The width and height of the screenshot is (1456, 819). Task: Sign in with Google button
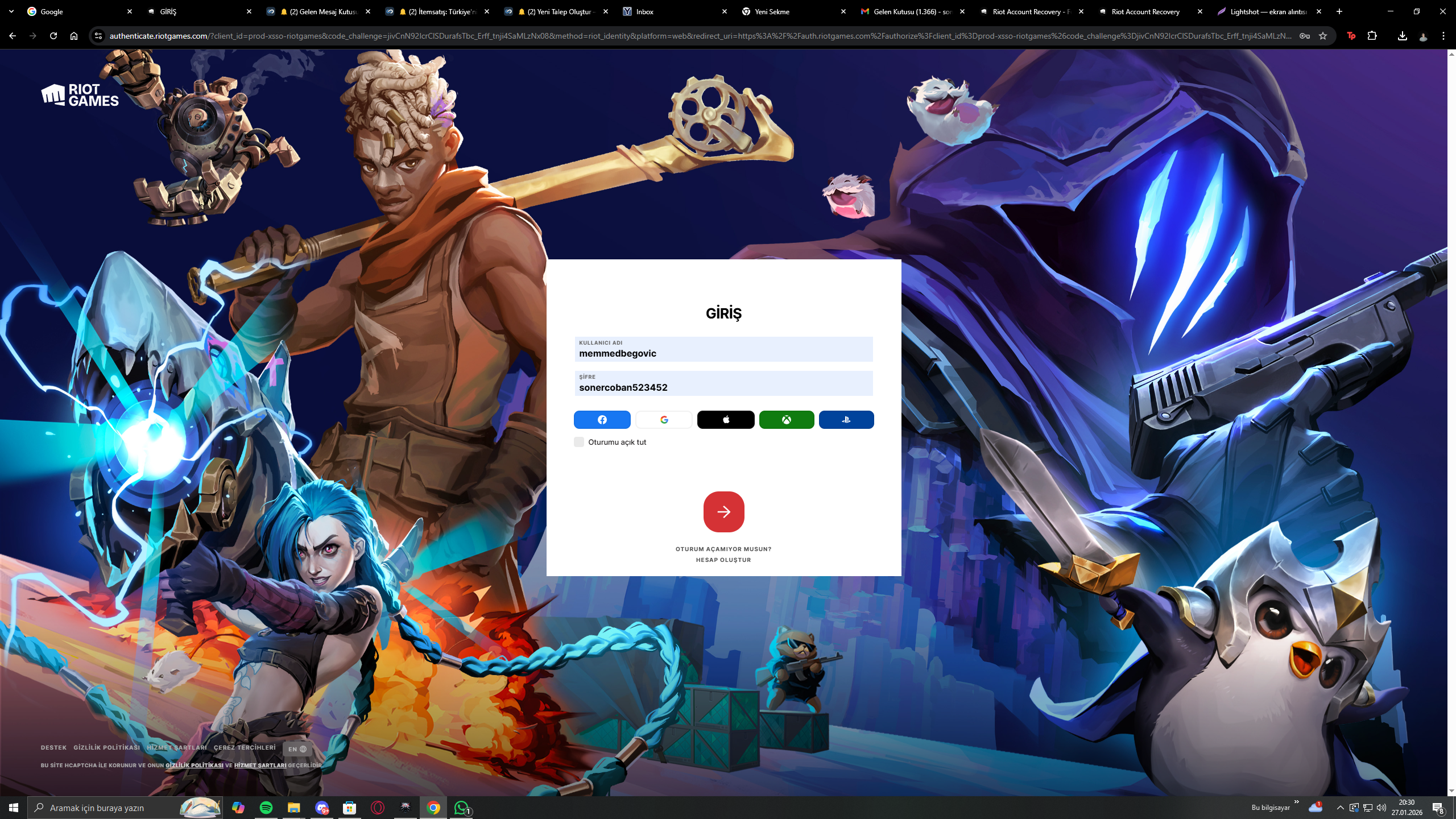(664, 420)
